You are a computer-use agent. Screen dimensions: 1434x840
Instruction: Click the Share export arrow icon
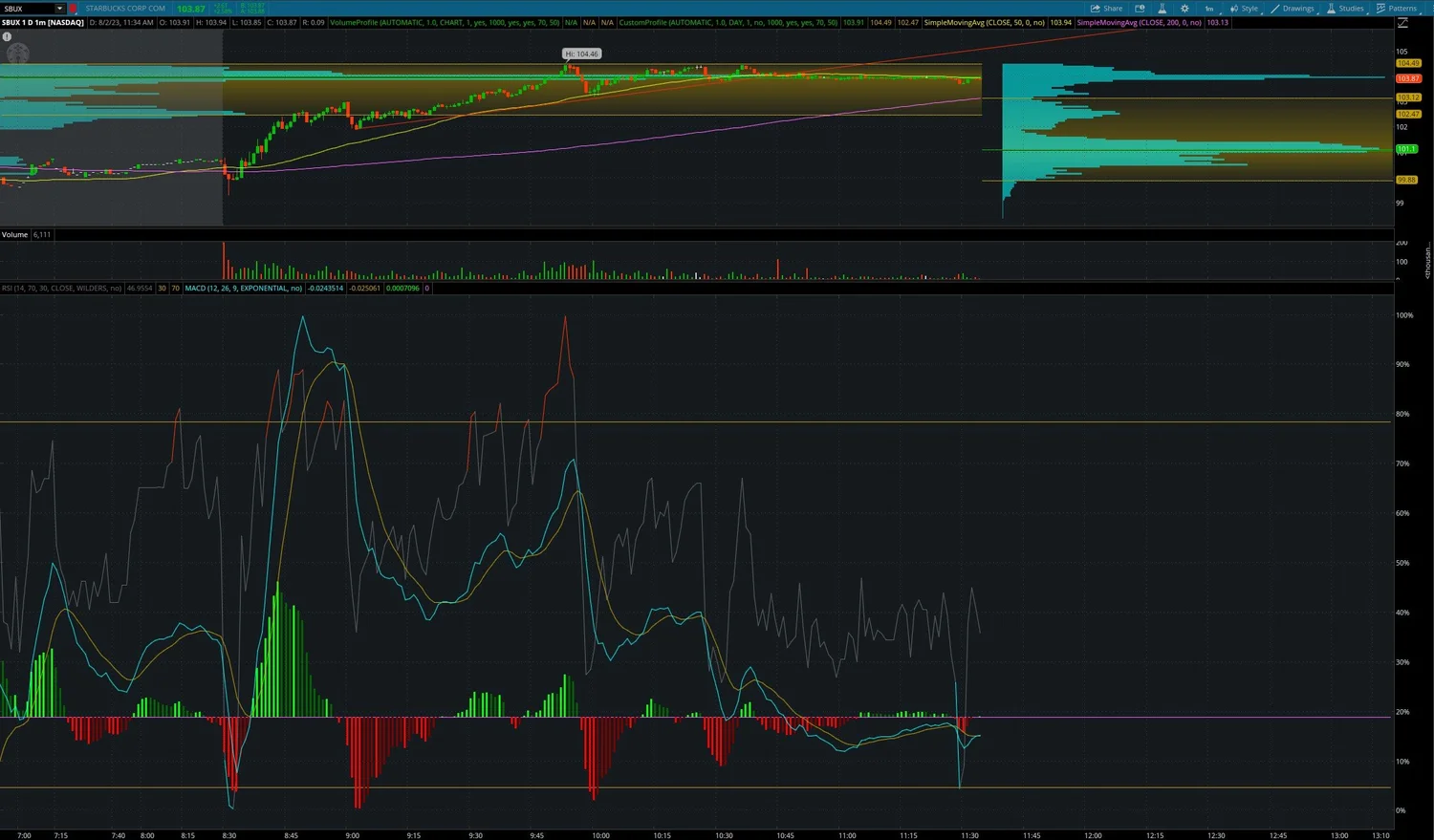click(1095, 8)
